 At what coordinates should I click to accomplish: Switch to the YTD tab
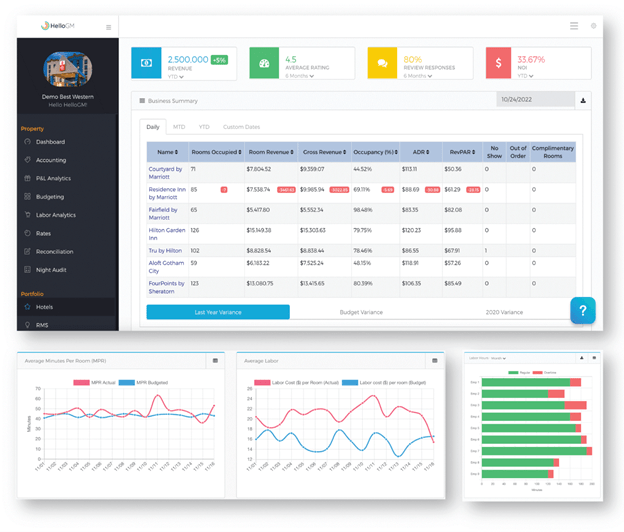click(204, 127)
